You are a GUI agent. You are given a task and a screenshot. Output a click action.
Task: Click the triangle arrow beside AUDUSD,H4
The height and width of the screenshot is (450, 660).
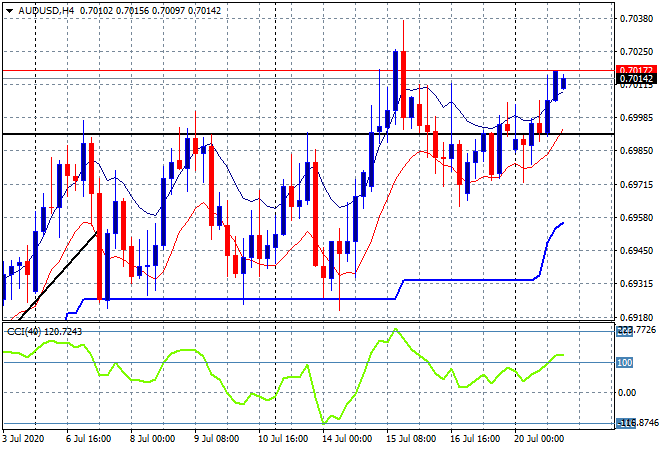pos(9,11)
